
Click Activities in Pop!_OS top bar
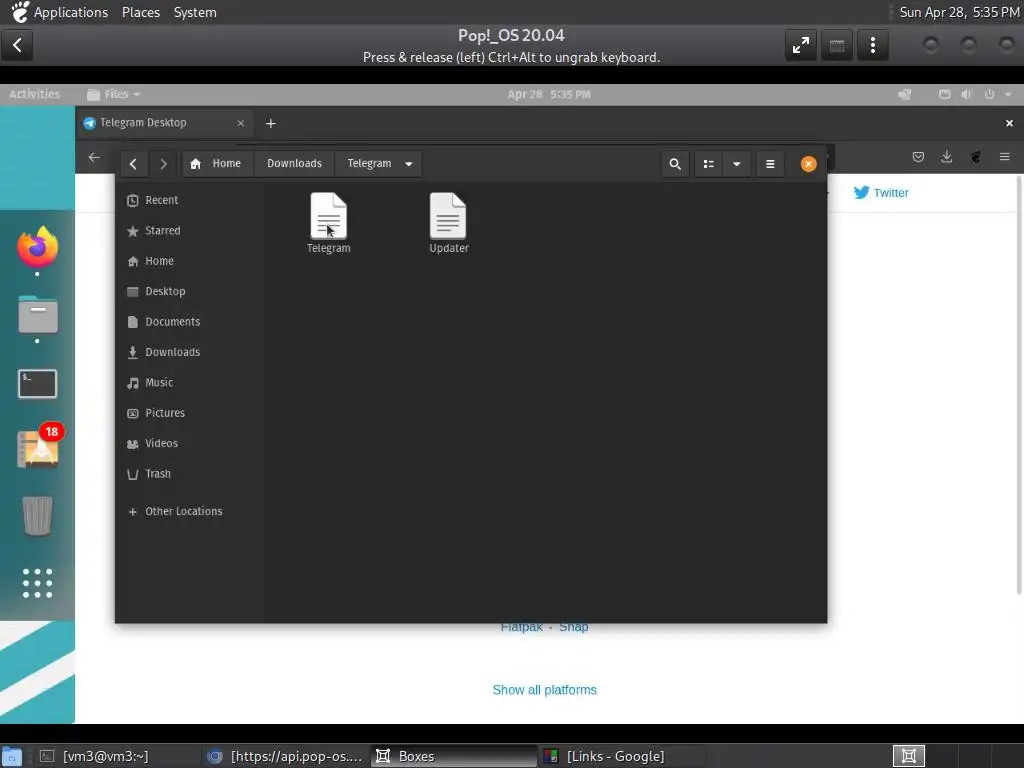35,94
